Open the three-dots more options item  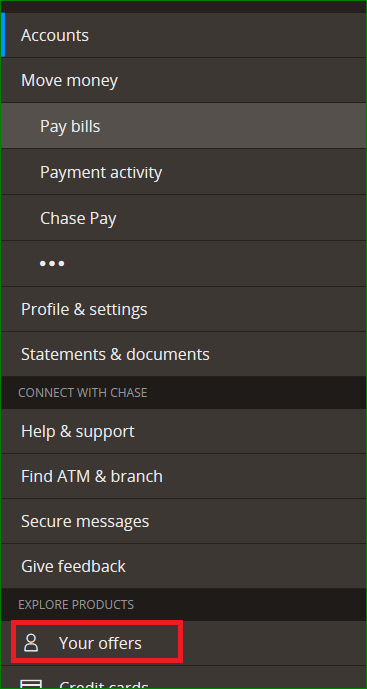click(x=52, y=264)
